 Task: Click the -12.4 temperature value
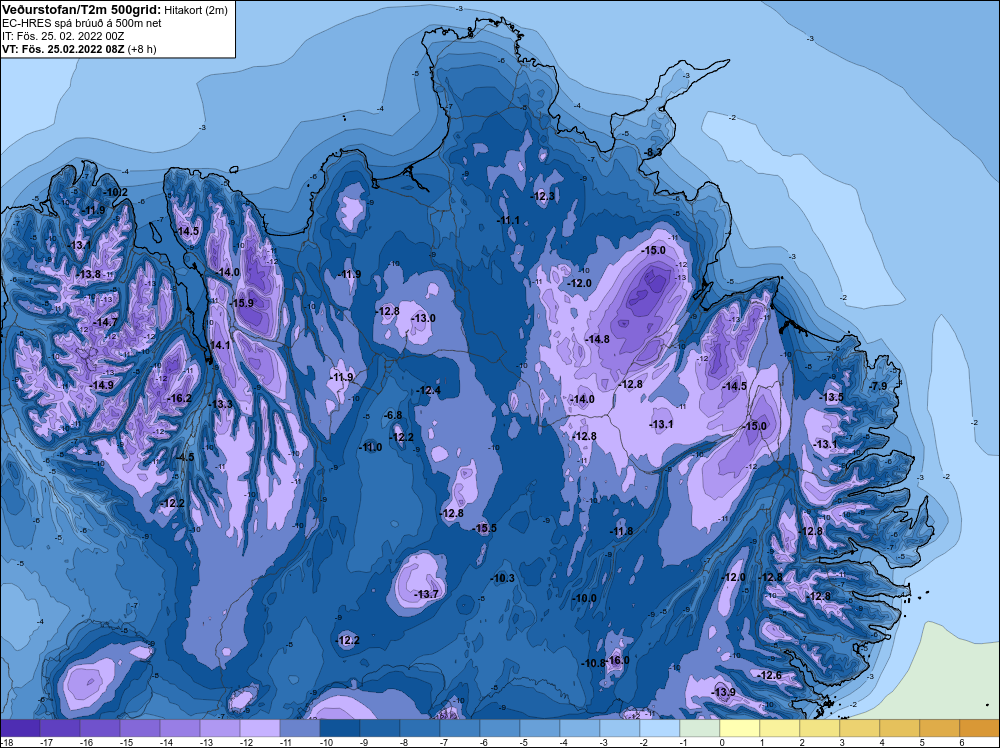pos(429,390)
